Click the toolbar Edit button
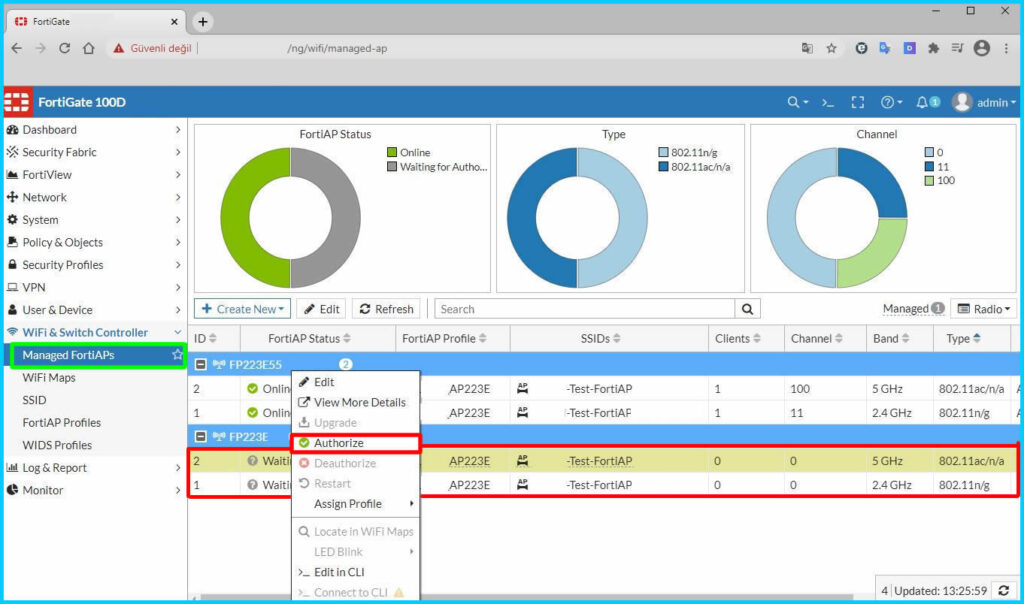Image resolution: width=1024 pixels, height=604 pixels. 321,310
